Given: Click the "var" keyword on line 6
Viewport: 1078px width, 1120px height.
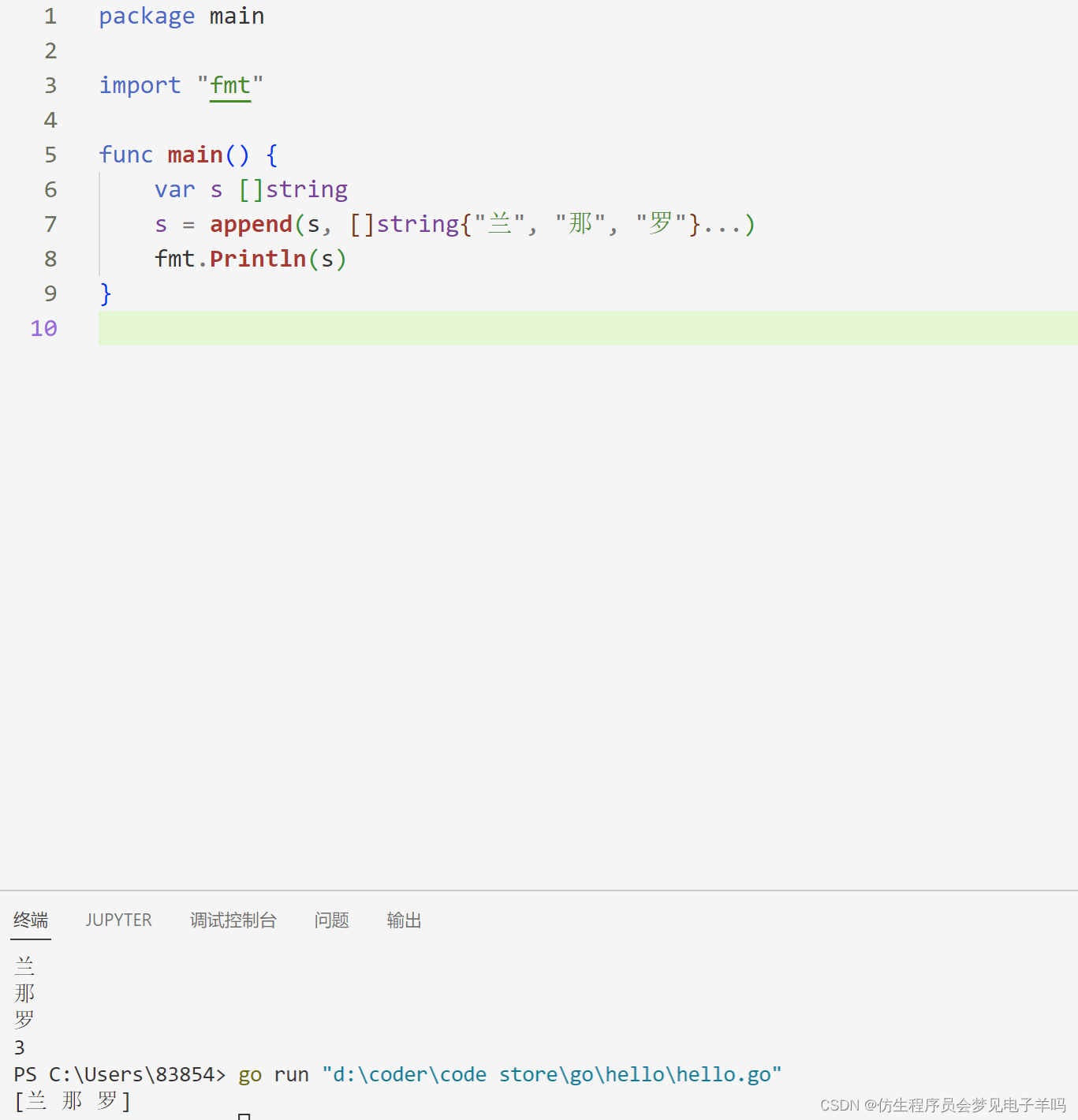Looking at the screenshot, I should pyautogui.click(x=174, y=189).
